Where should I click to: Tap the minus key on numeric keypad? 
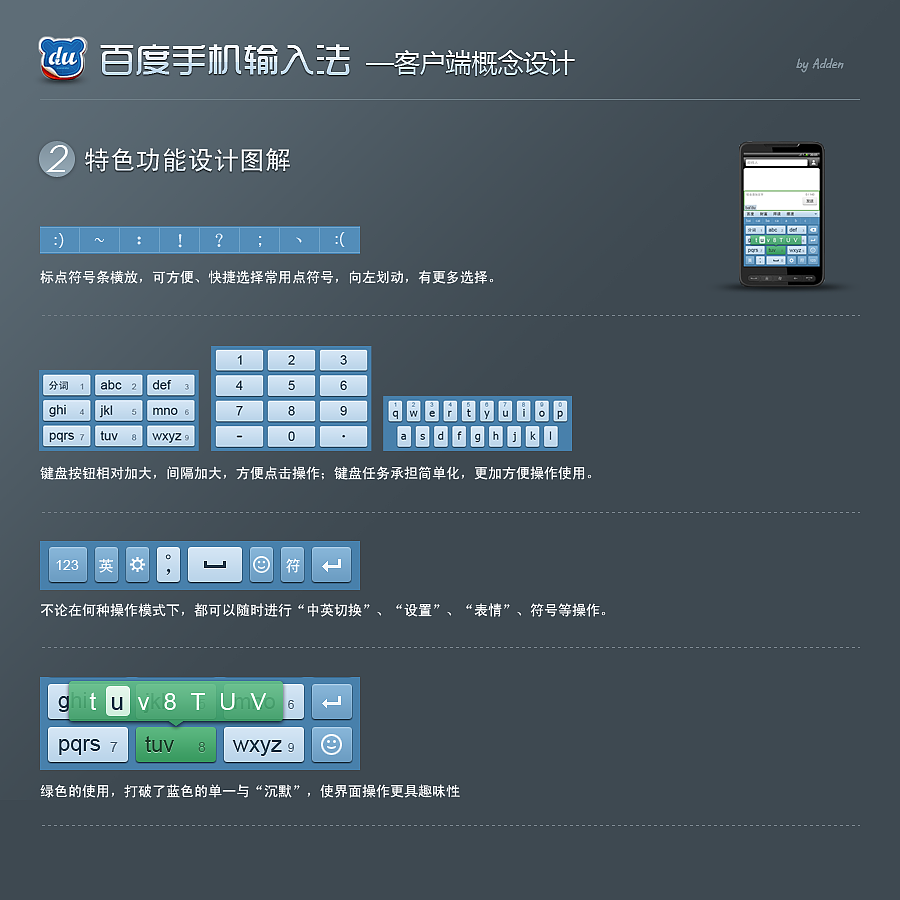coord(239,436)
